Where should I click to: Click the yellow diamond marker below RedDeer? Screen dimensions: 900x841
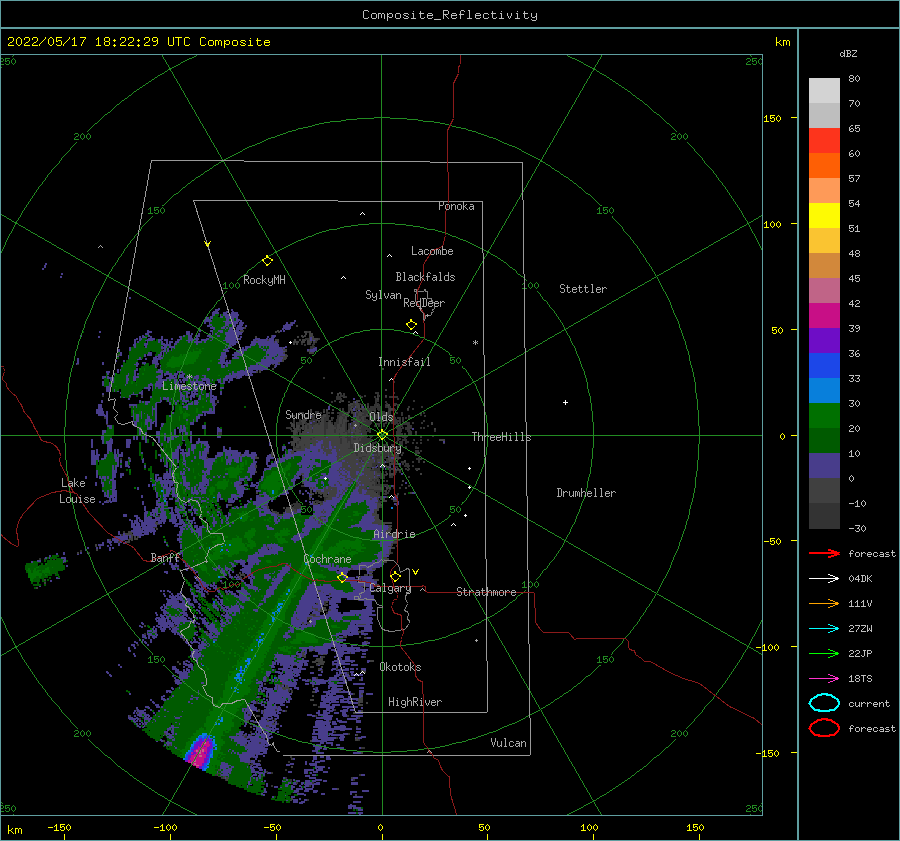pos(412,324)
